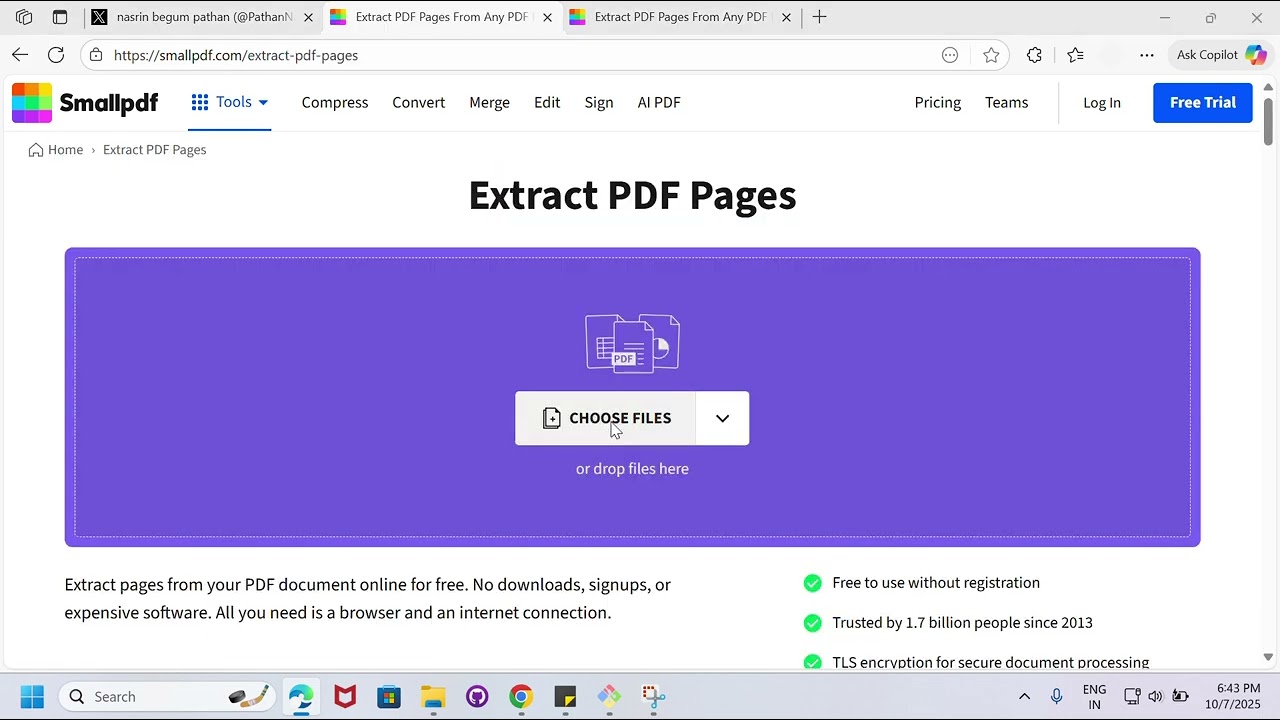Image resolution: width=1280 pixels, height=720 pixels.
Task: Click the microphone tray icon
Action: (1056, 696)
